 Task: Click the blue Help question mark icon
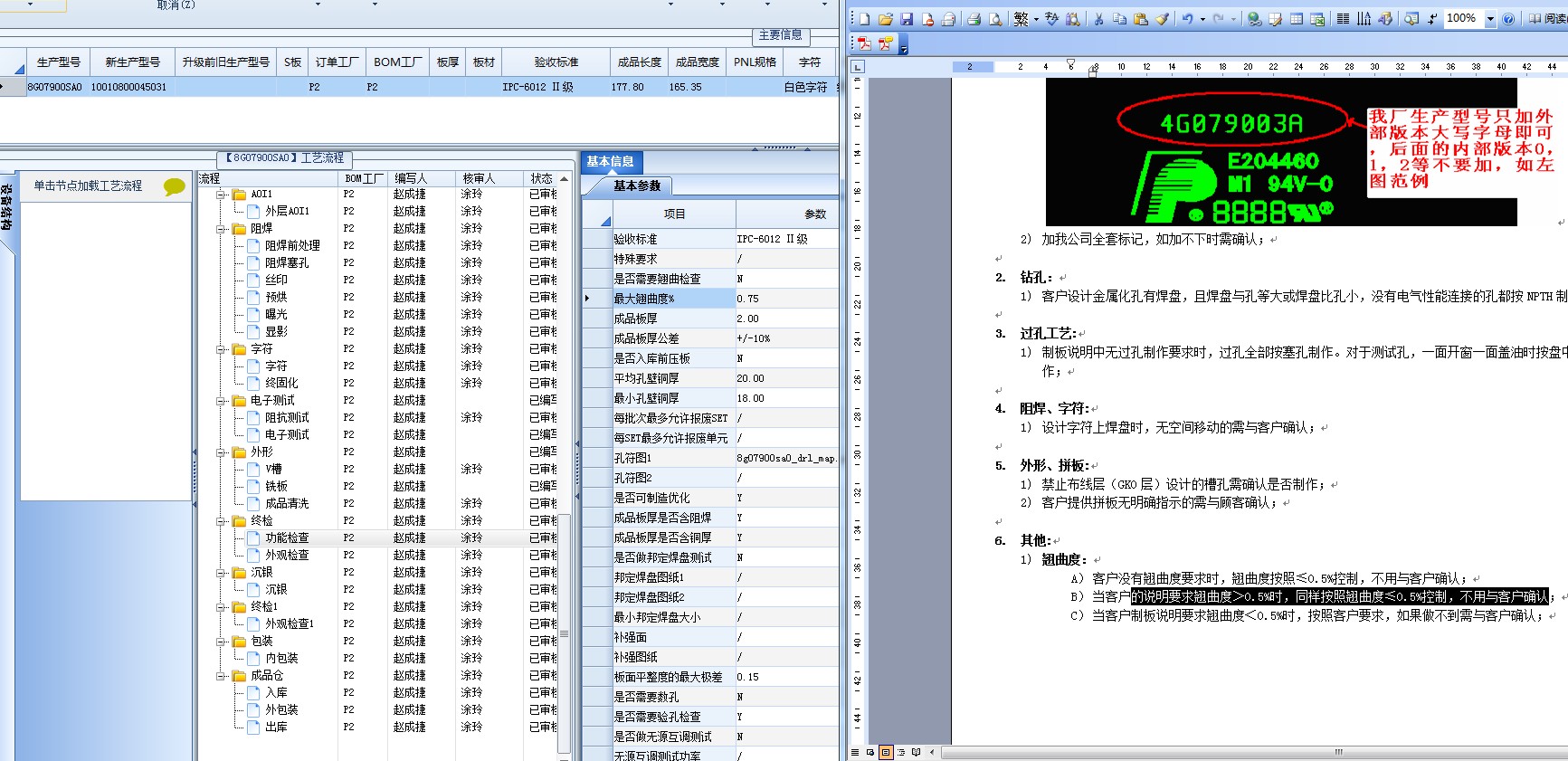coord(1508,18)
